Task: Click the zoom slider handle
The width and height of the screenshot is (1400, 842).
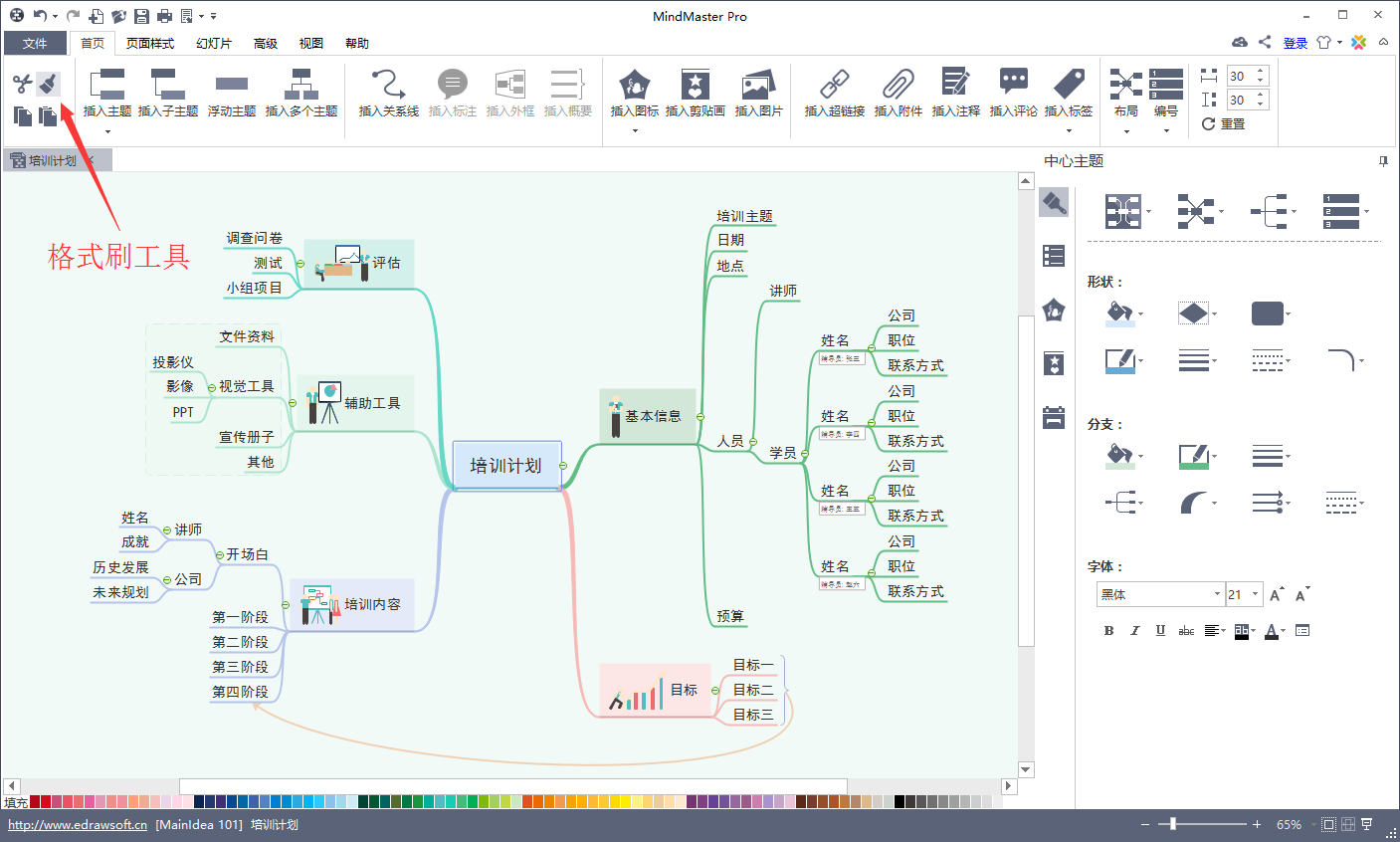Action: pyautogui.click(x=1173, y=824)
